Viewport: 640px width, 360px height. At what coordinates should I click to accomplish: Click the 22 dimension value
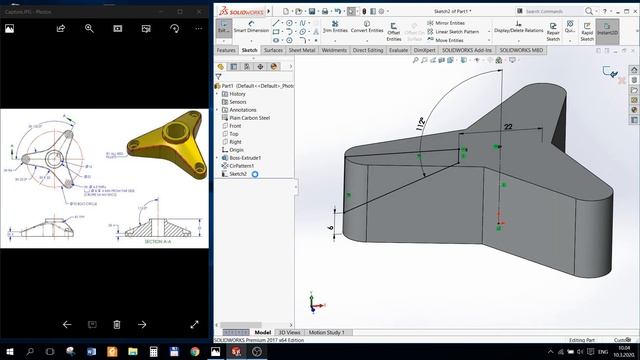pyautogui.click(x=508, y=127)
